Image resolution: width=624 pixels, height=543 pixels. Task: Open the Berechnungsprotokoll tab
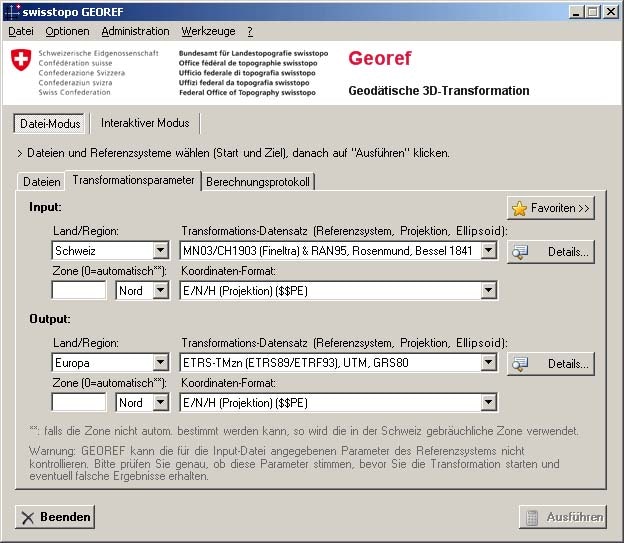point(257,182)
